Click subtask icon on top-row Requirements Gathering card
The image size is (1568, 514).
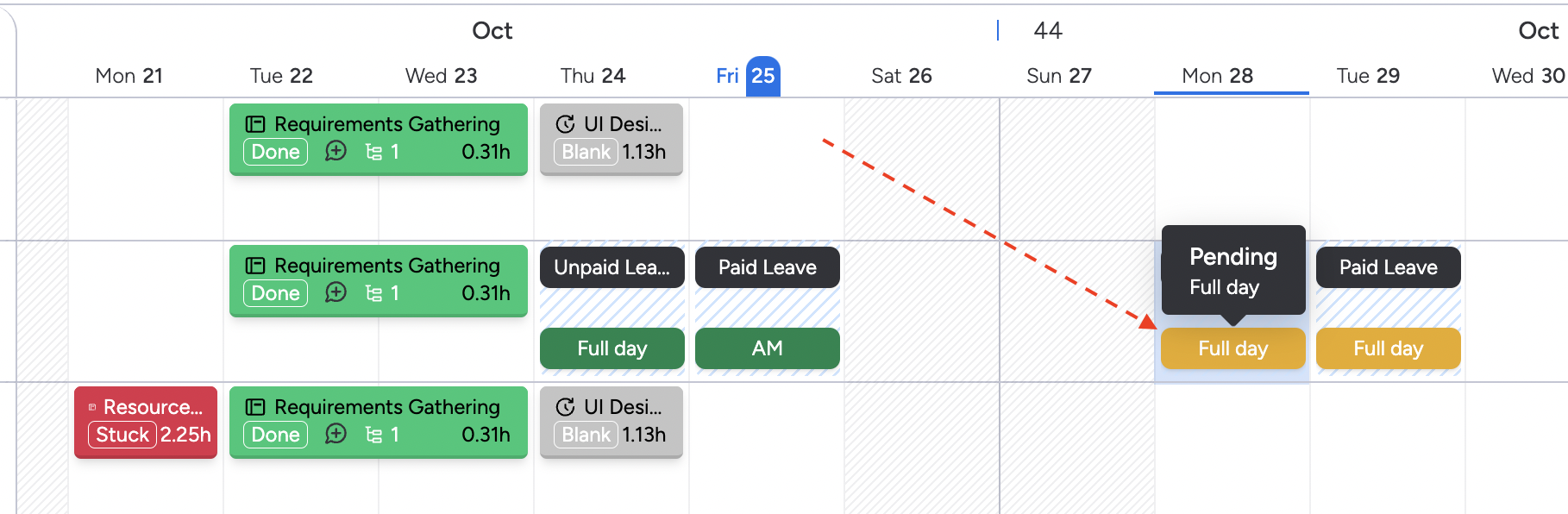click(x=373, y=152)
